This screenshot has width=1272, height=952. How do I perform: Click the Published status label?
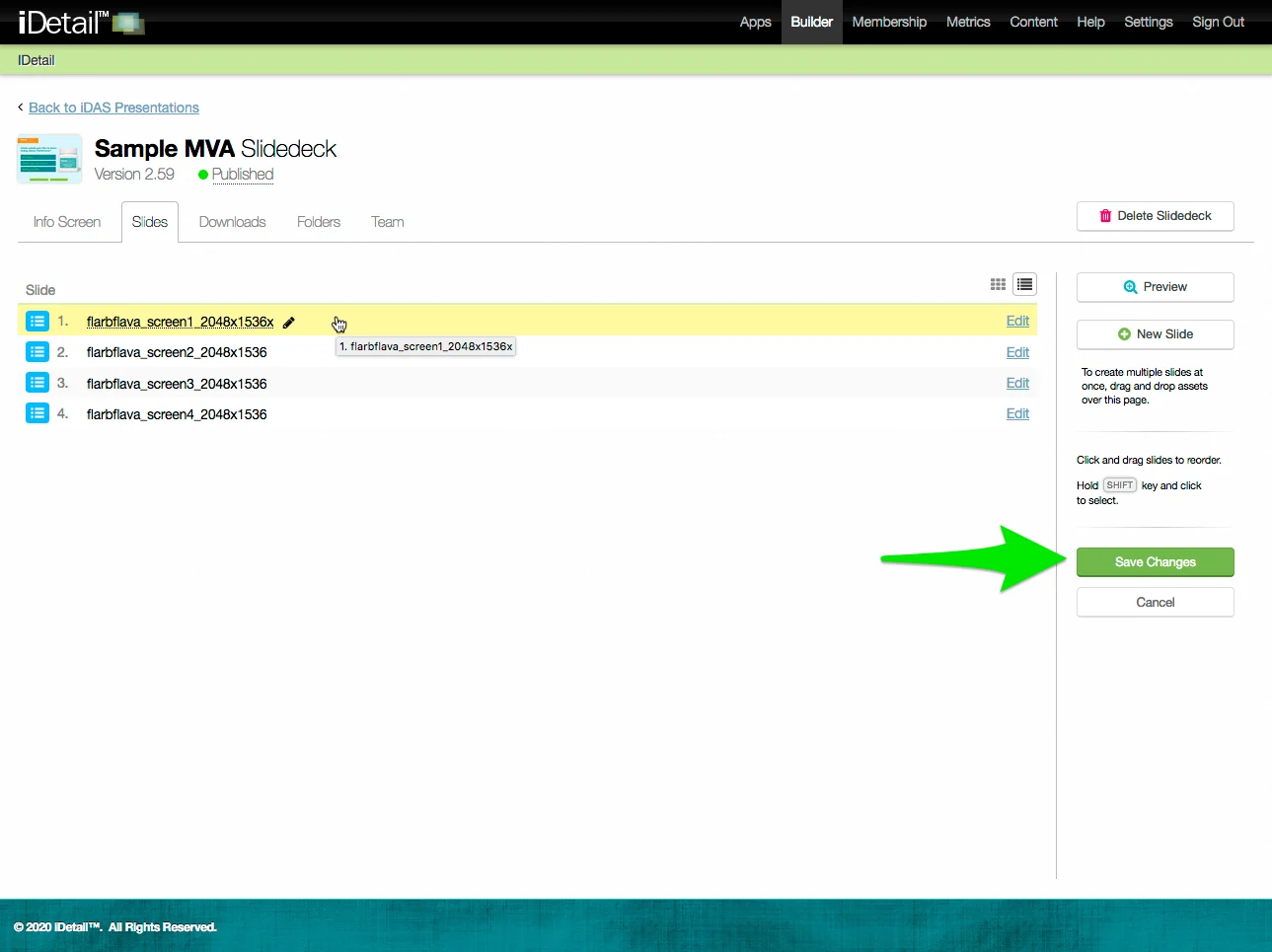[243, 175]
